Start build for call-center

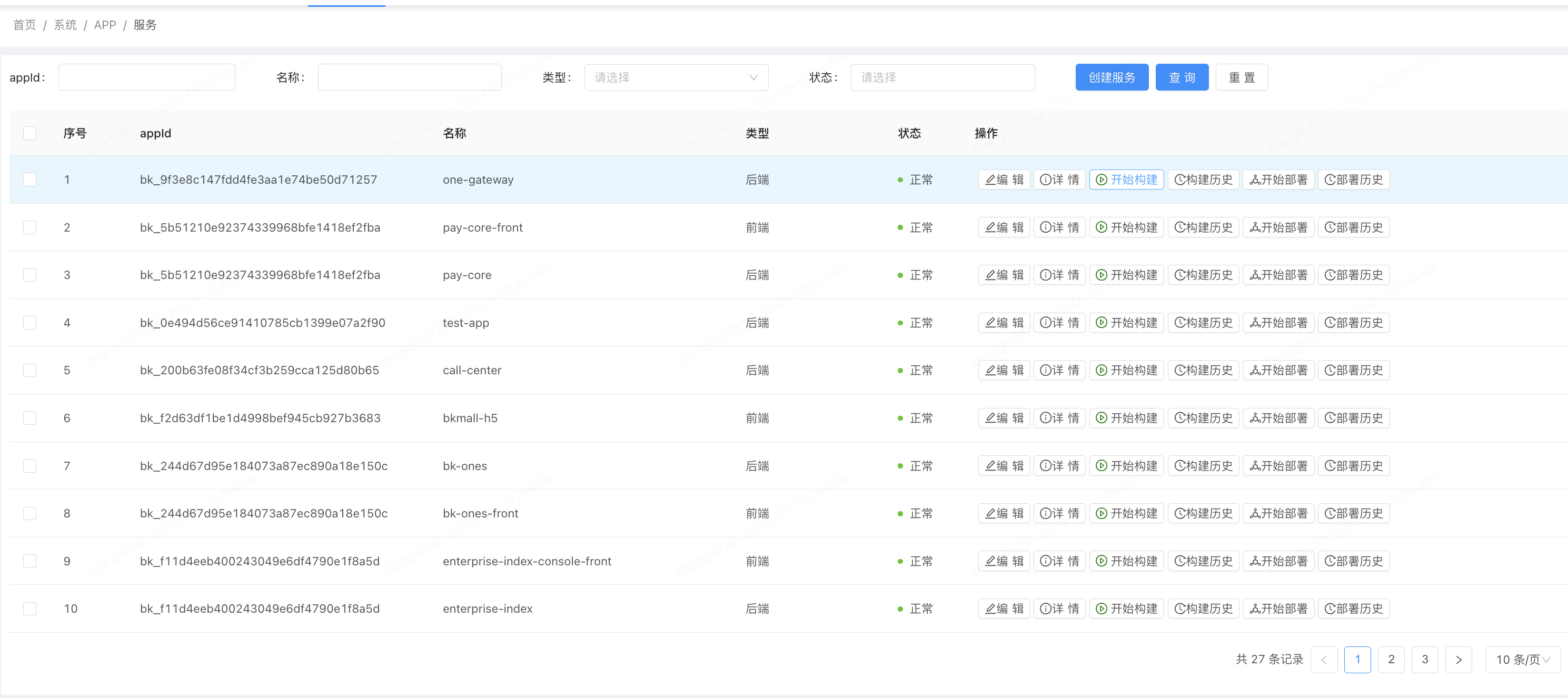1126,370
